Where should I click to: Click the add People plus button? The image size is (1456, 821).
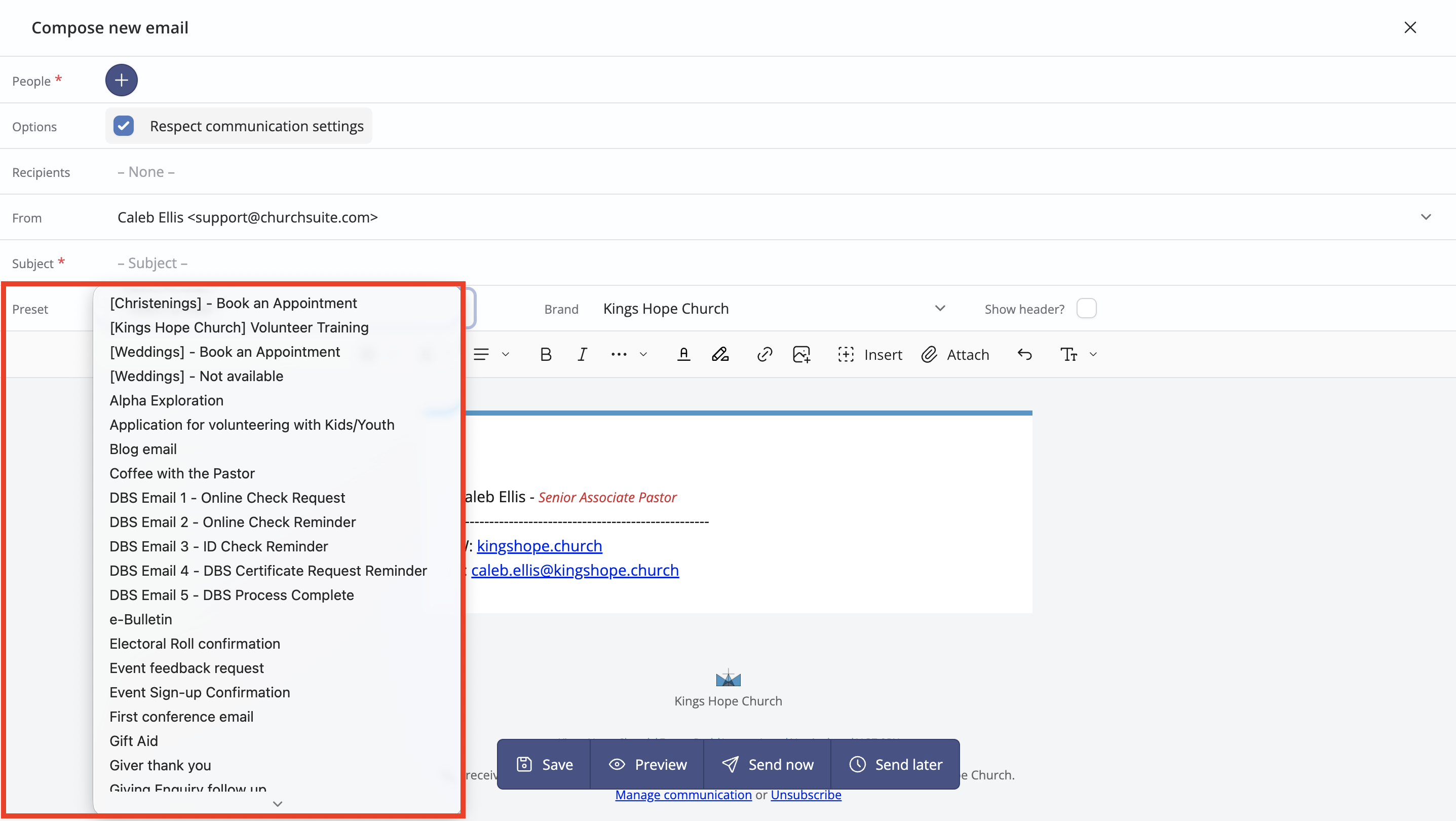(121, 80)
